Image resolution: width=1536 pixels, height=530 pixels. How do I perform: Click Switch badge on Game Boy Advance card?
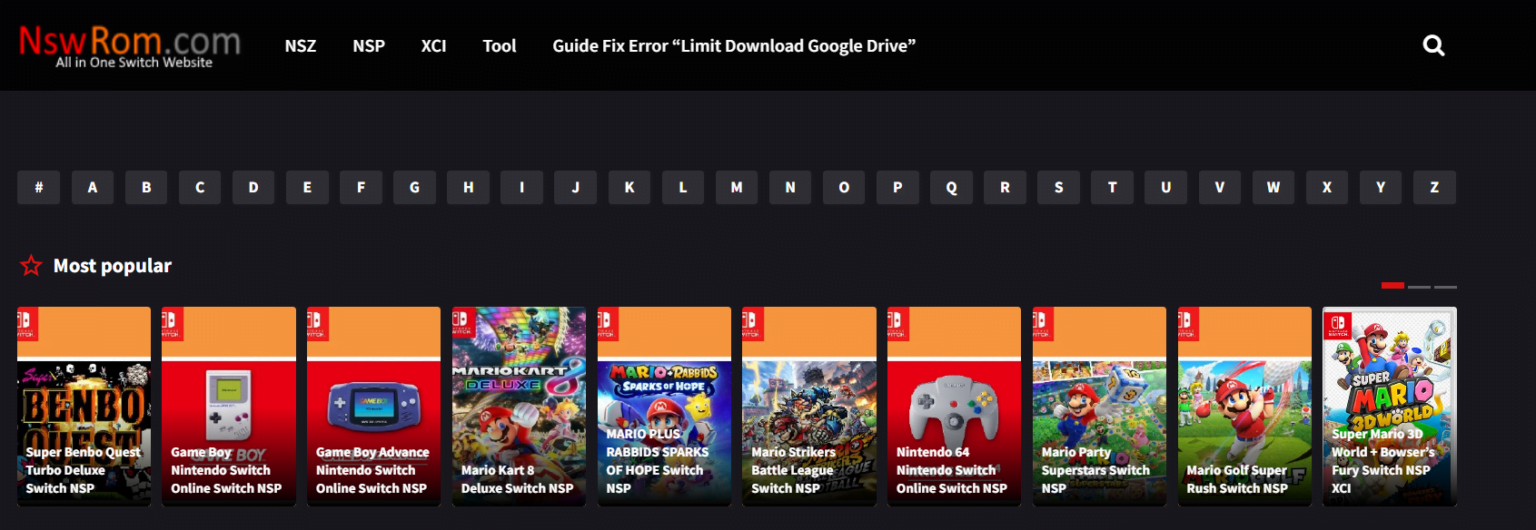pos(318,324)
